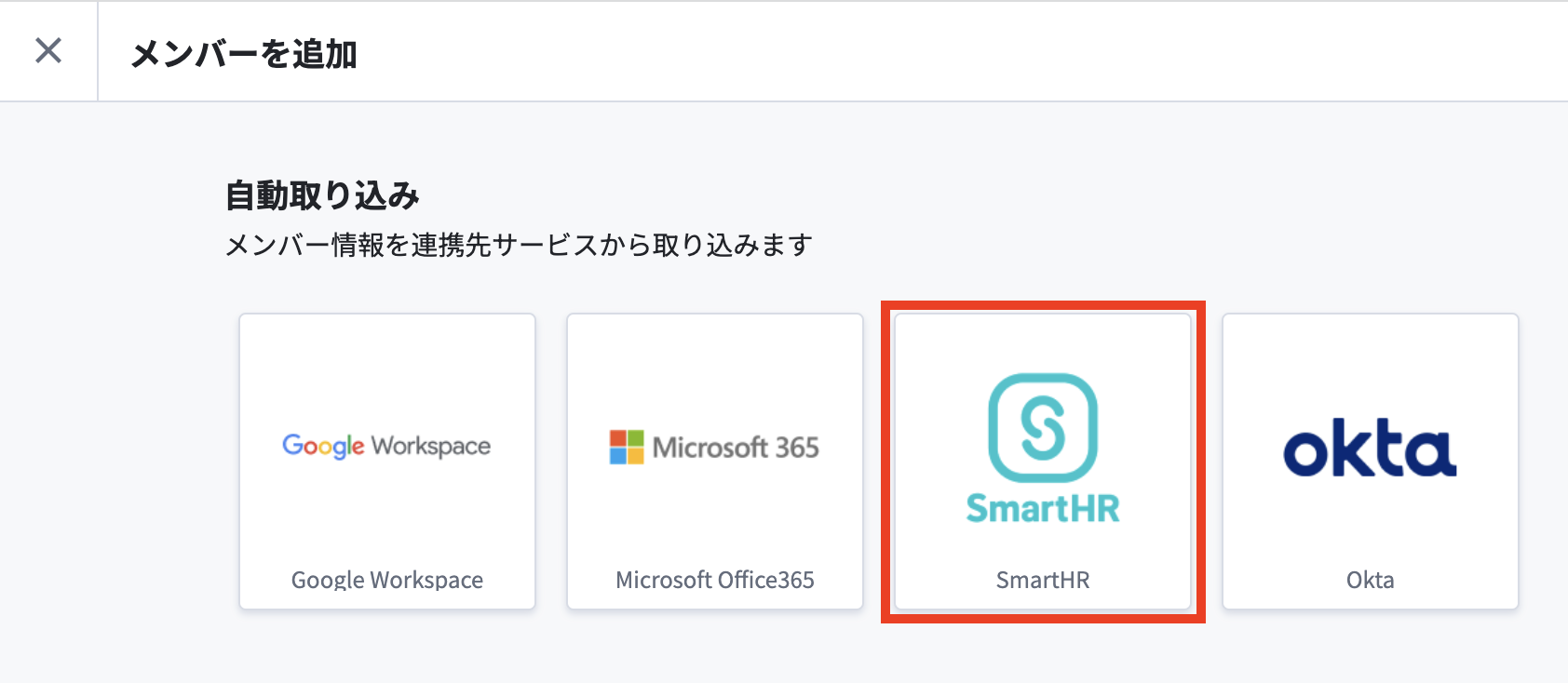Select the Google Workspace import card
Screen dimensions: 1568x683
click(387, 462)
